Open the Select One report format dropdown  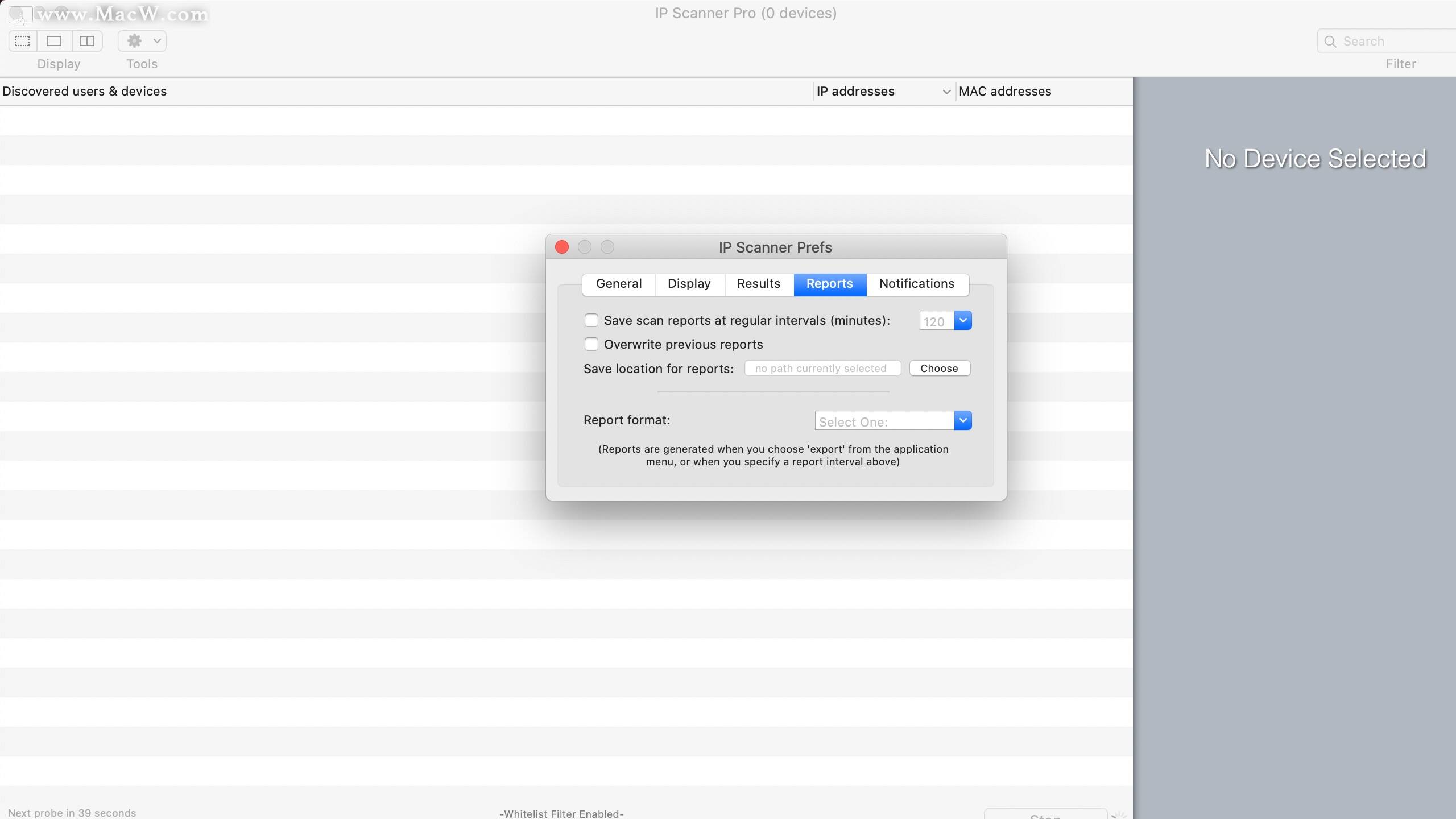click(962, 420)
